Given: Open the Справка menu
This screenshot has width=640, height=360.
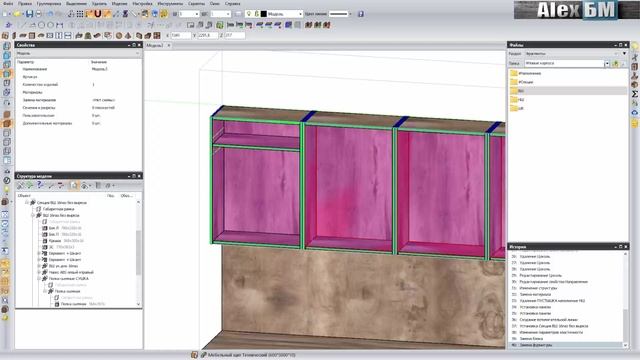Looking at the screenshot, I should pyautogui.click(x=233, y=3).
